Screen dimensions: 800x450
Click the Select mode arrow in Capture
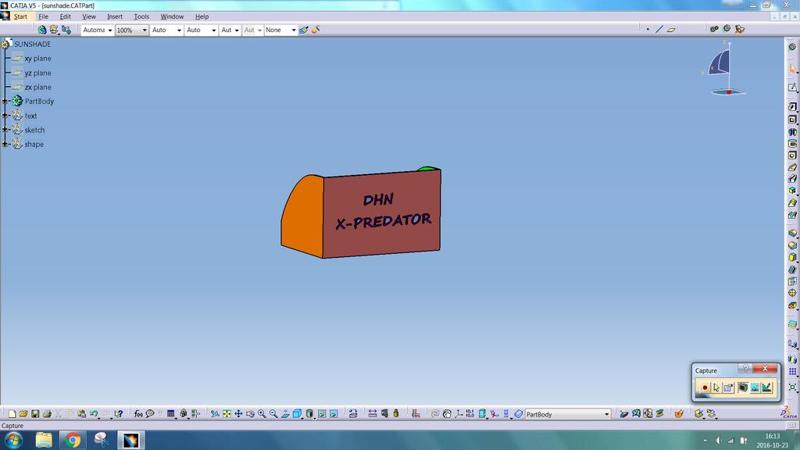pyautogui.click(x=716, y=388)
